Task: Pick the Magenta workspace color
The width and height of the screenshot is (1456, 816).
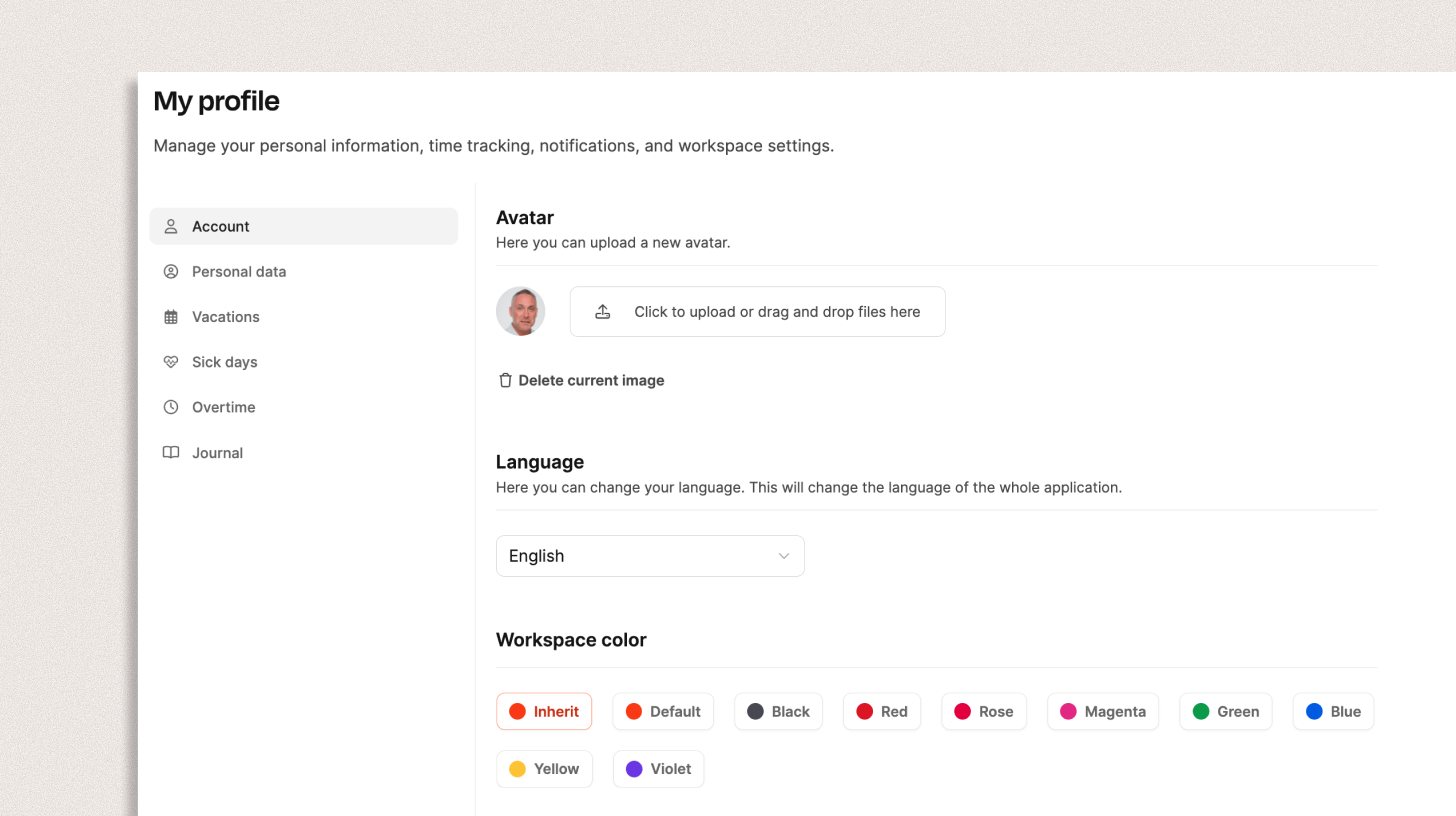Action: point(1103,712)
